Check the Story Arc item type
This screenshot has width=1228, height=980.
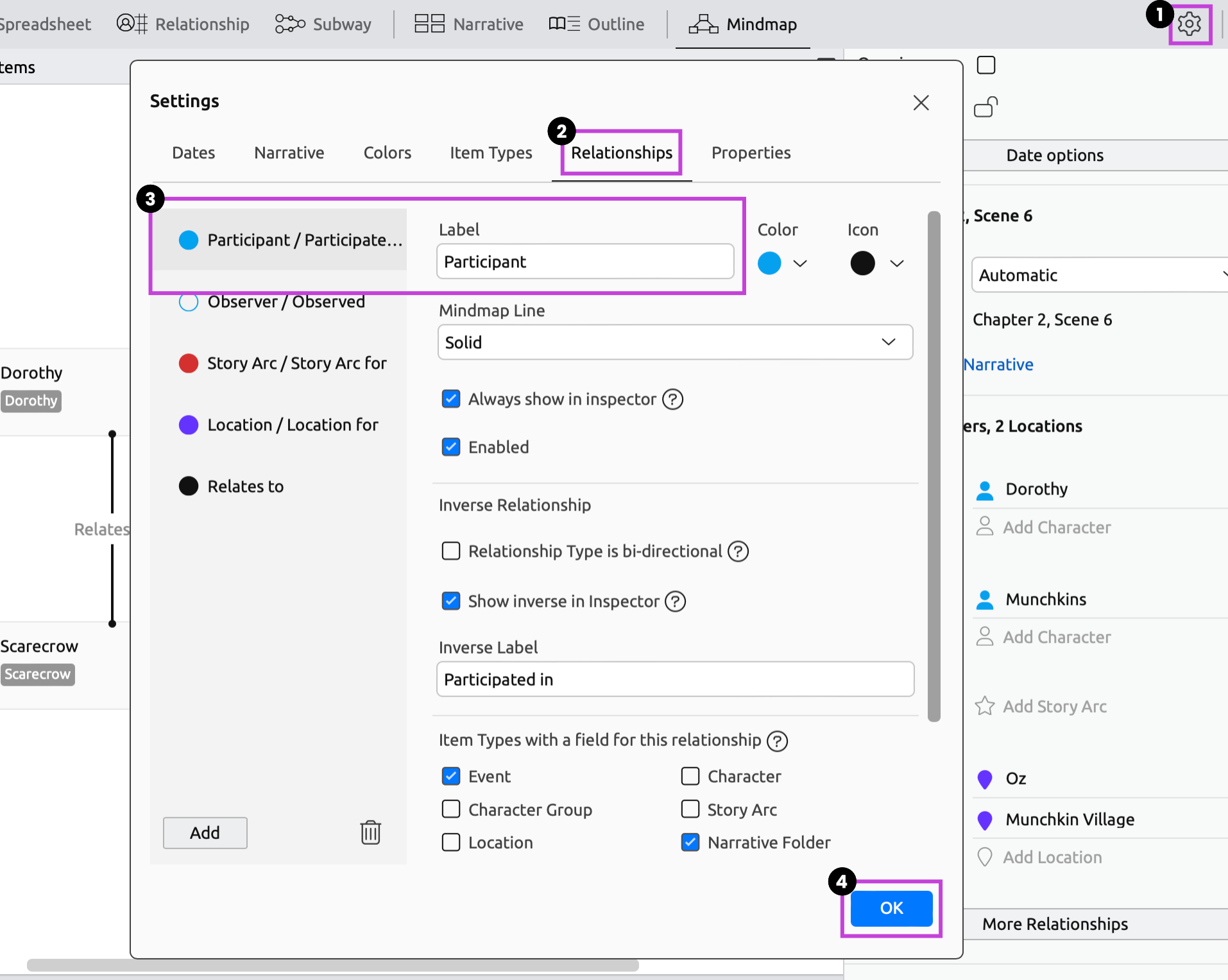click(690, 809)
